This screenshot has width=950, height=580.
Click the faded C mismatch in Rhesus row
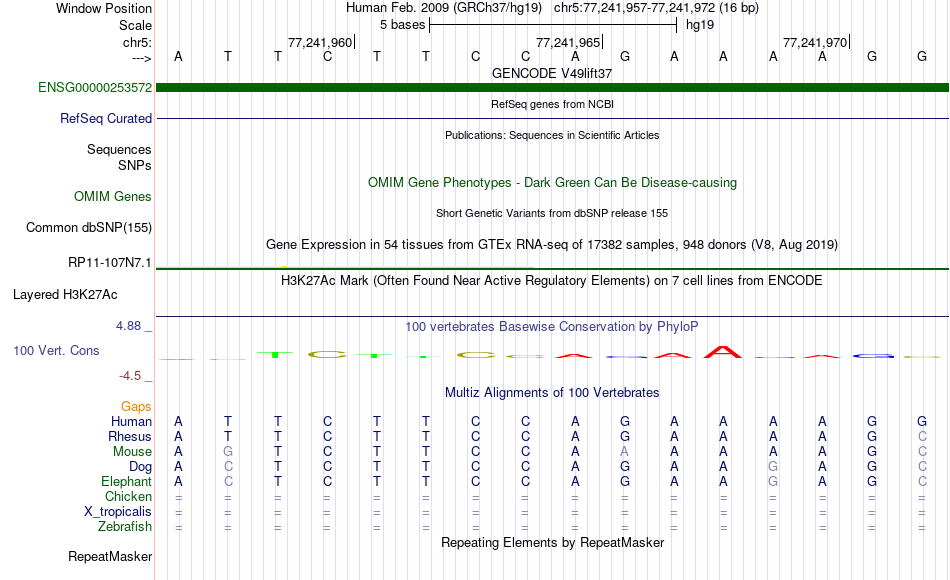[x=922, y=436]
